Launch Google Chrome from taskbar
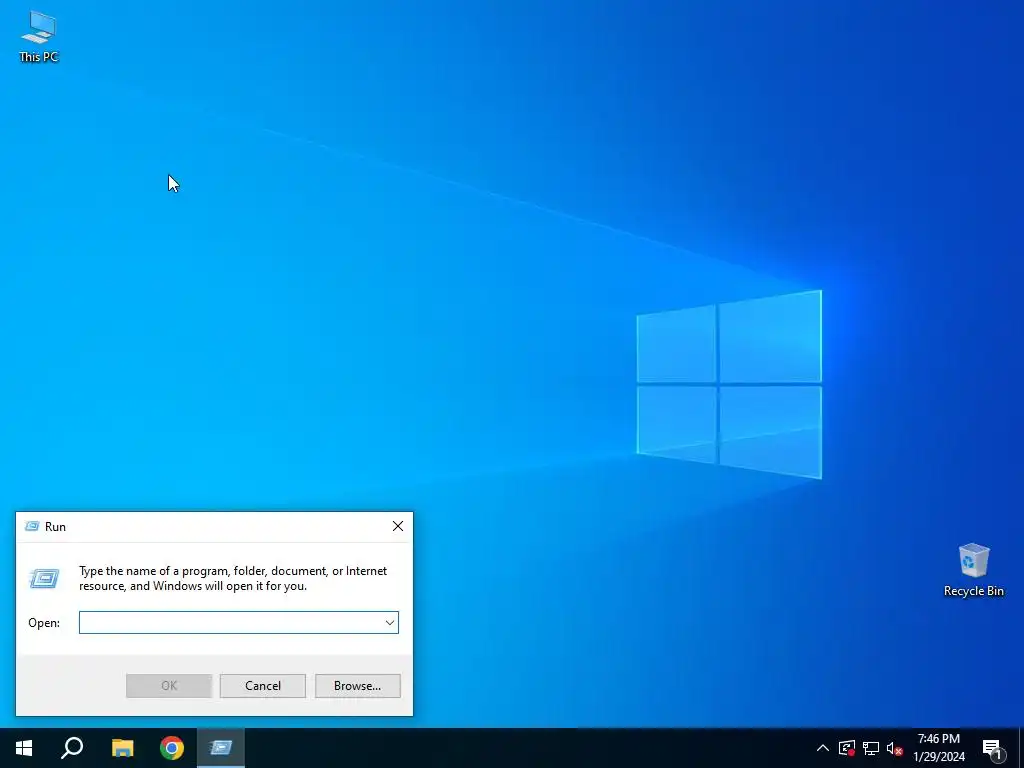This screenshot has width=1024, height=768. point(172,748)
